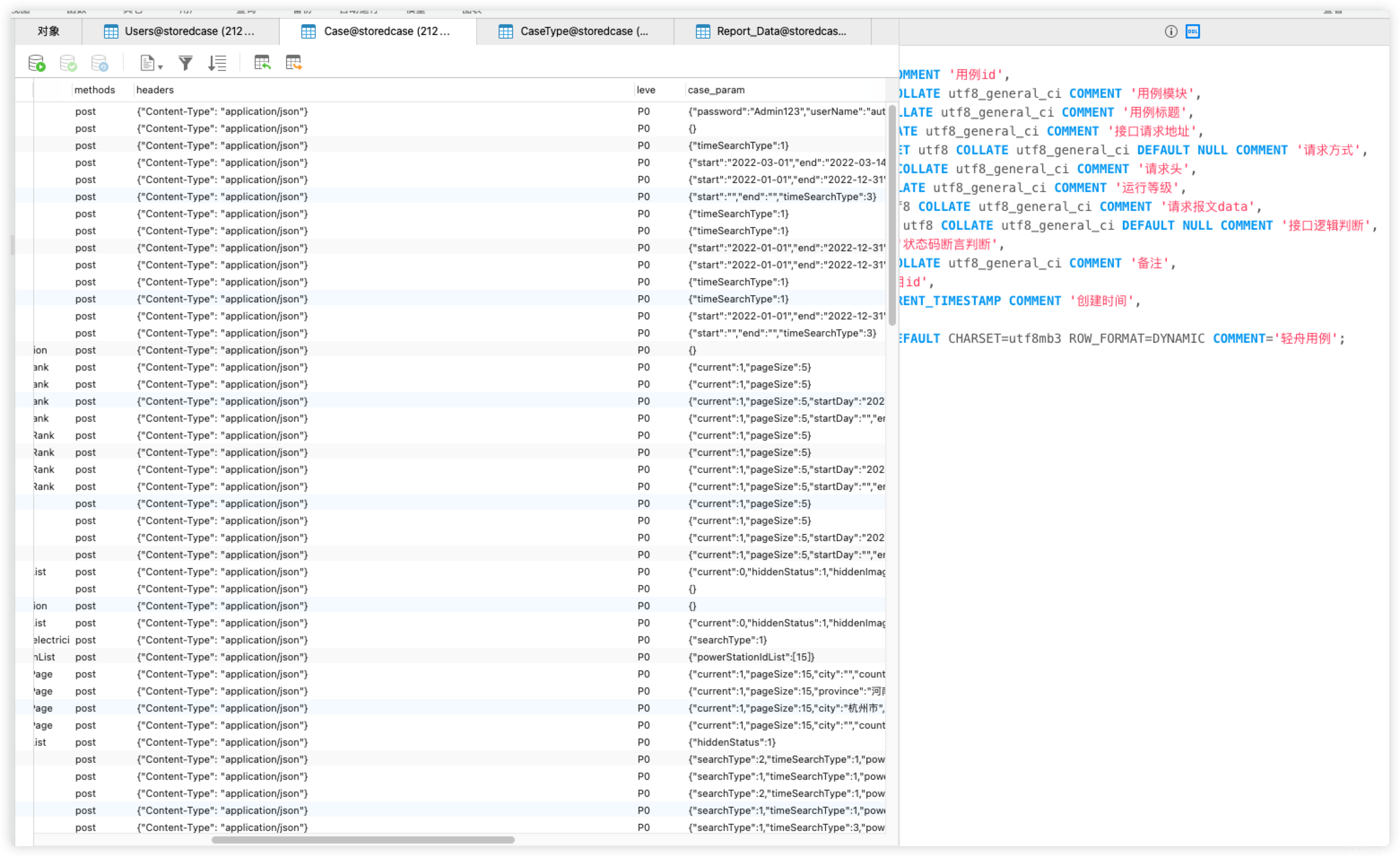The width and height of the screenshot is (1400, 857).
Task: Click CHARSET=utf8mb3 in the DDL text
Action: pos(1004,338)
